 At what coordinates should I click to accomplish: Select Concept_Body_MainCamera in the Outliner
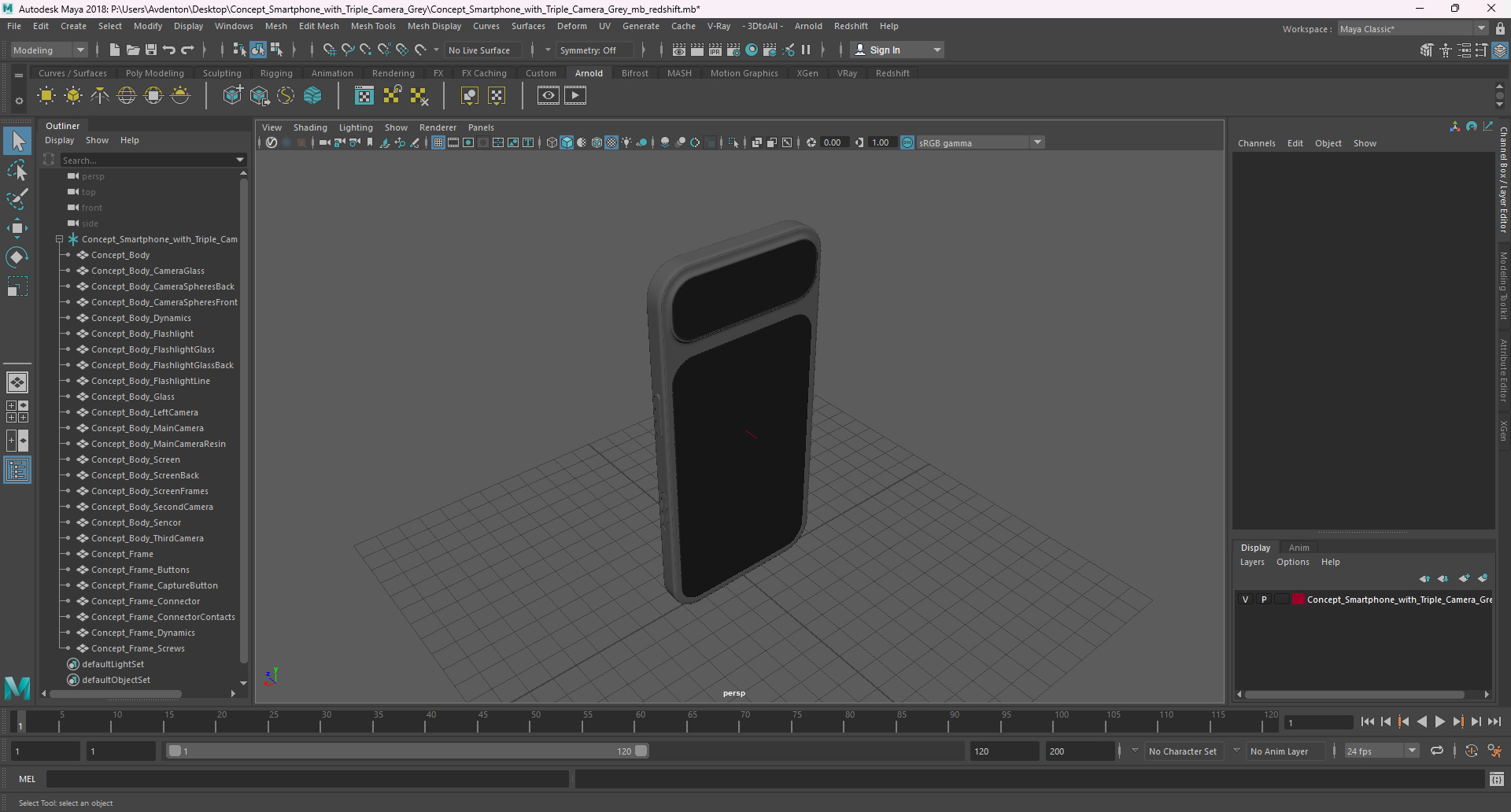[x=147, y=428]
